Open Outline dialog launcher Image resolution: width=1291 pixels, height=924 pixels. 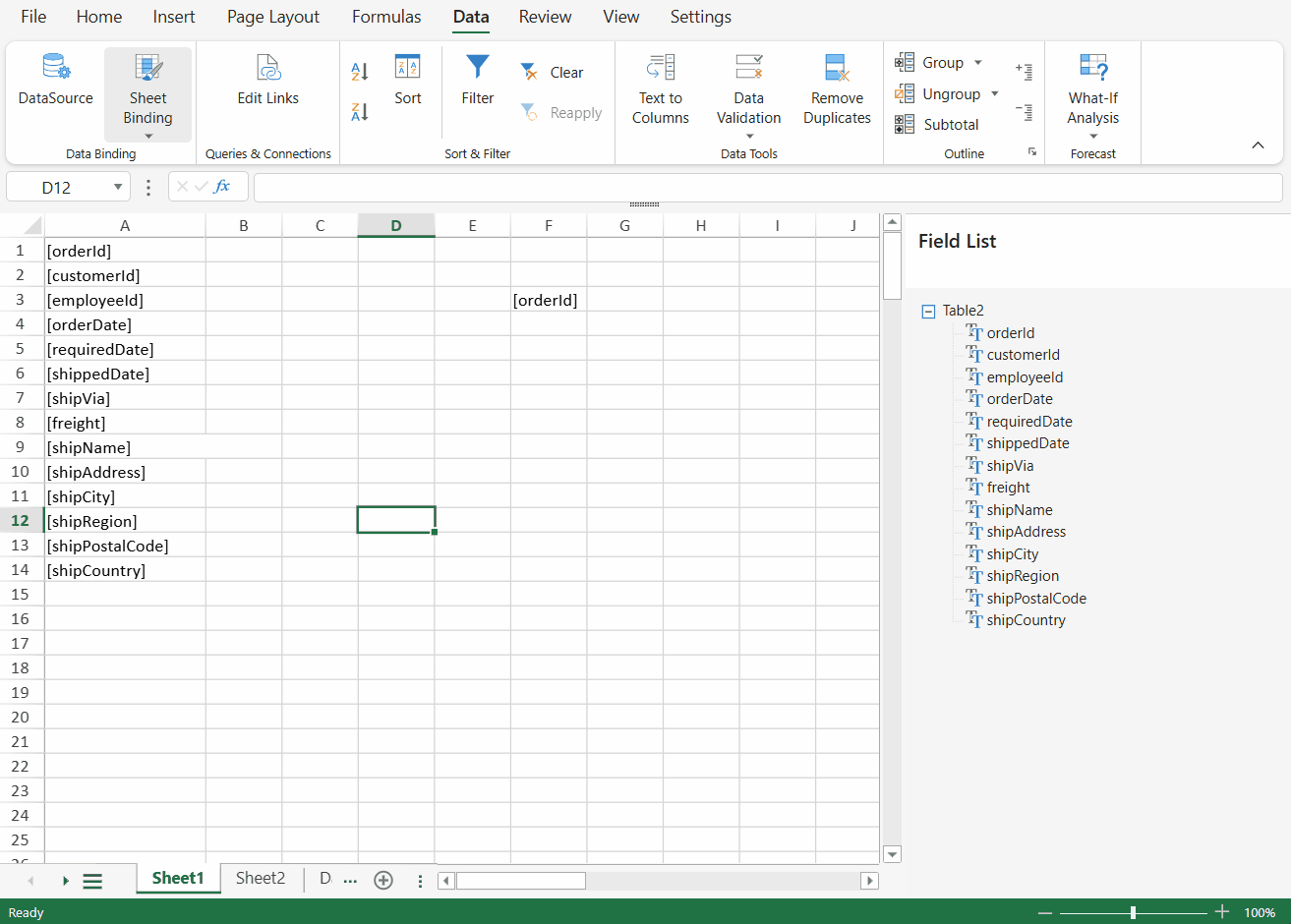click(1032, 152)
